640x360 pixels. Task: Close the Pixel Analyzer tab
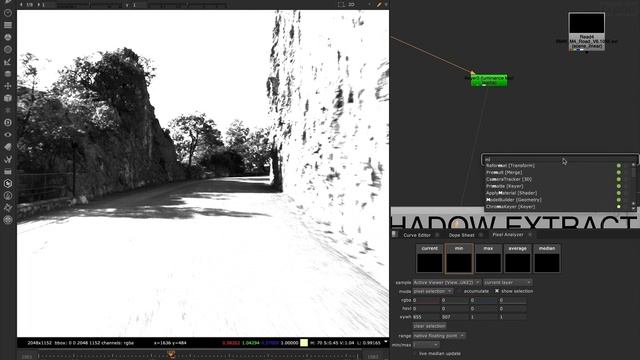click(x=530, y=235)
